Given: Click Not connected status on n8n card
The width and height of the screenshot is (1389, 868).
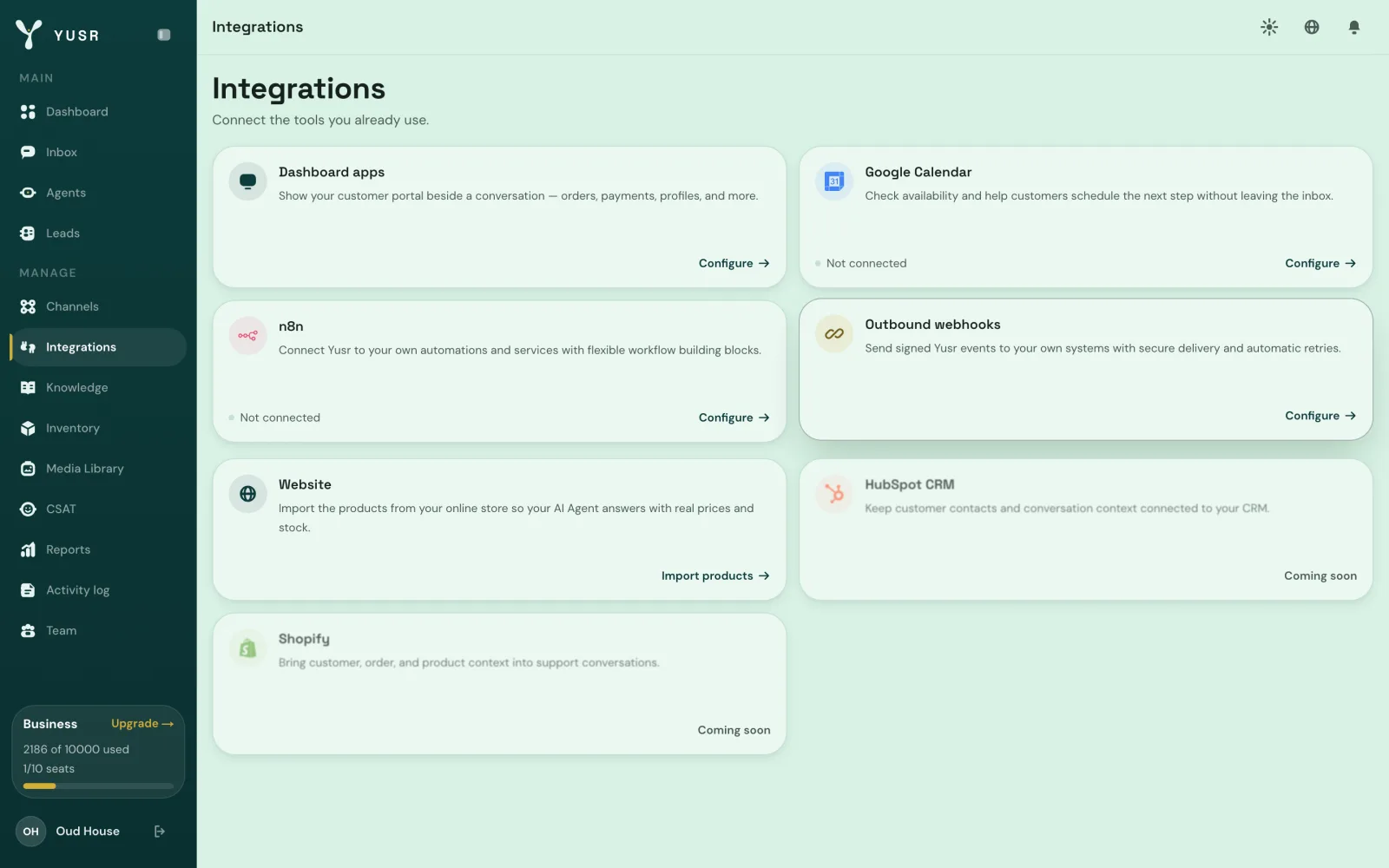Looking at the screenshot, I should click(274, 418).
